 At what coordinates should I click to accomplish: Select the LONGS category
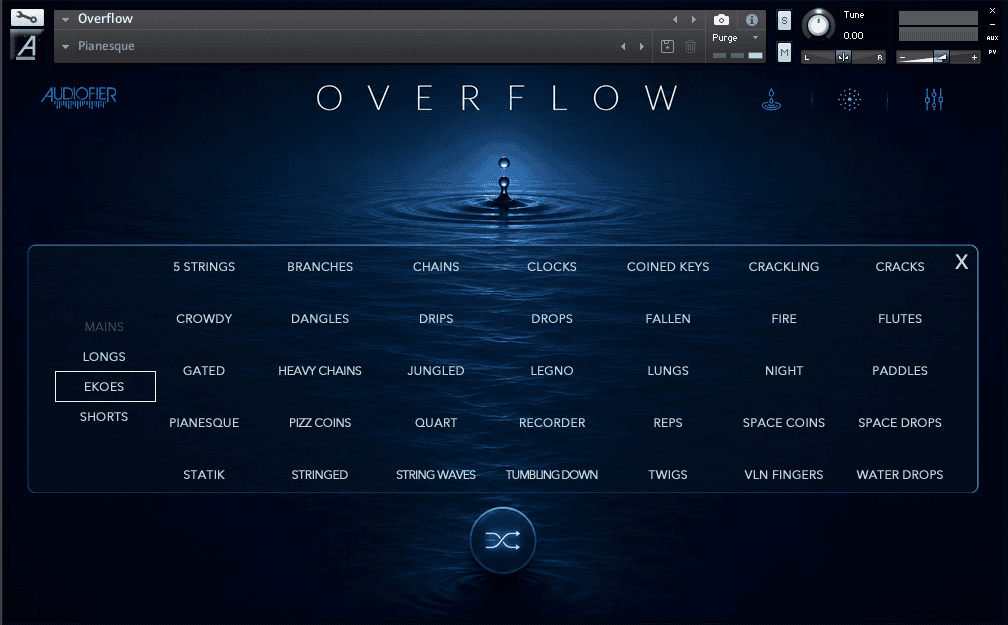(104, 356)
